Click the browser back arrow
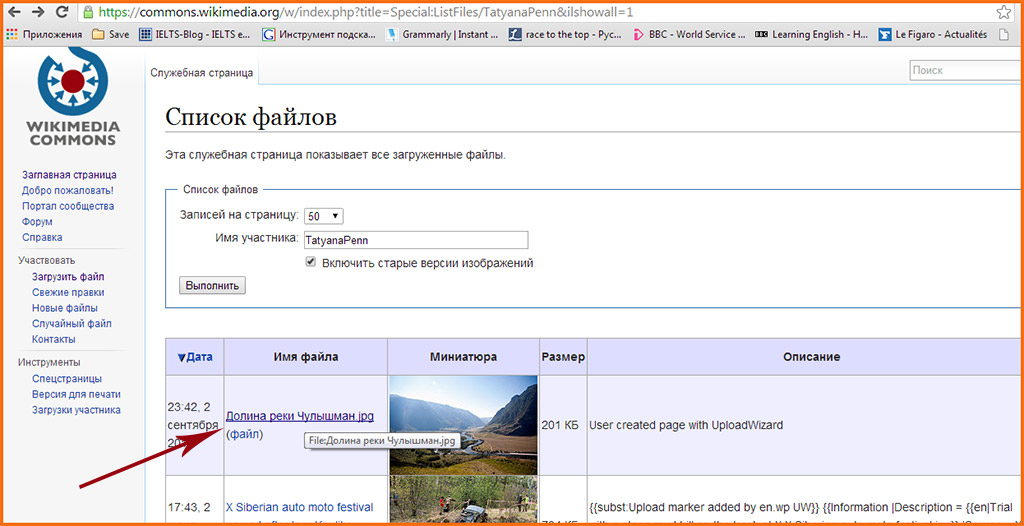 pyautogui.click(x=14, y=13)
